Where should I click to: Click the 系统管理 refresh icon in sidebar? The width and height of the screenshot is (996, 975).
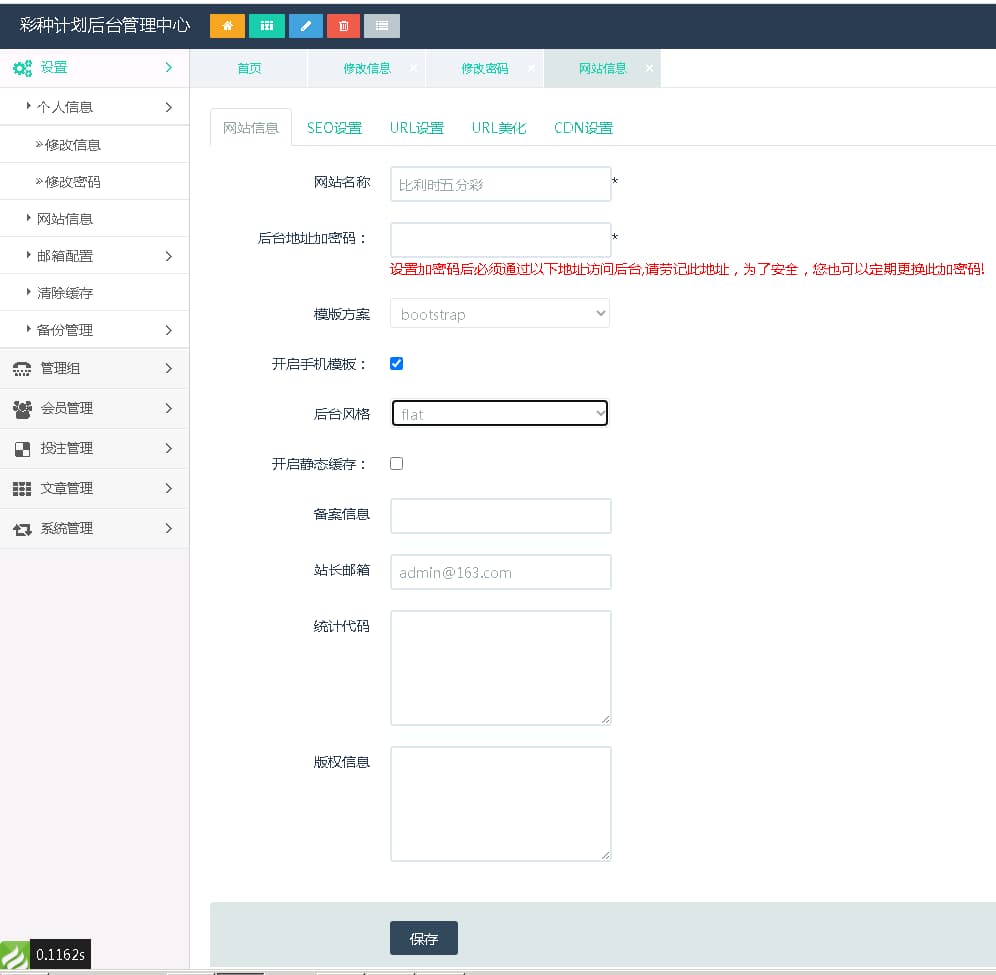tap(24, 528)
